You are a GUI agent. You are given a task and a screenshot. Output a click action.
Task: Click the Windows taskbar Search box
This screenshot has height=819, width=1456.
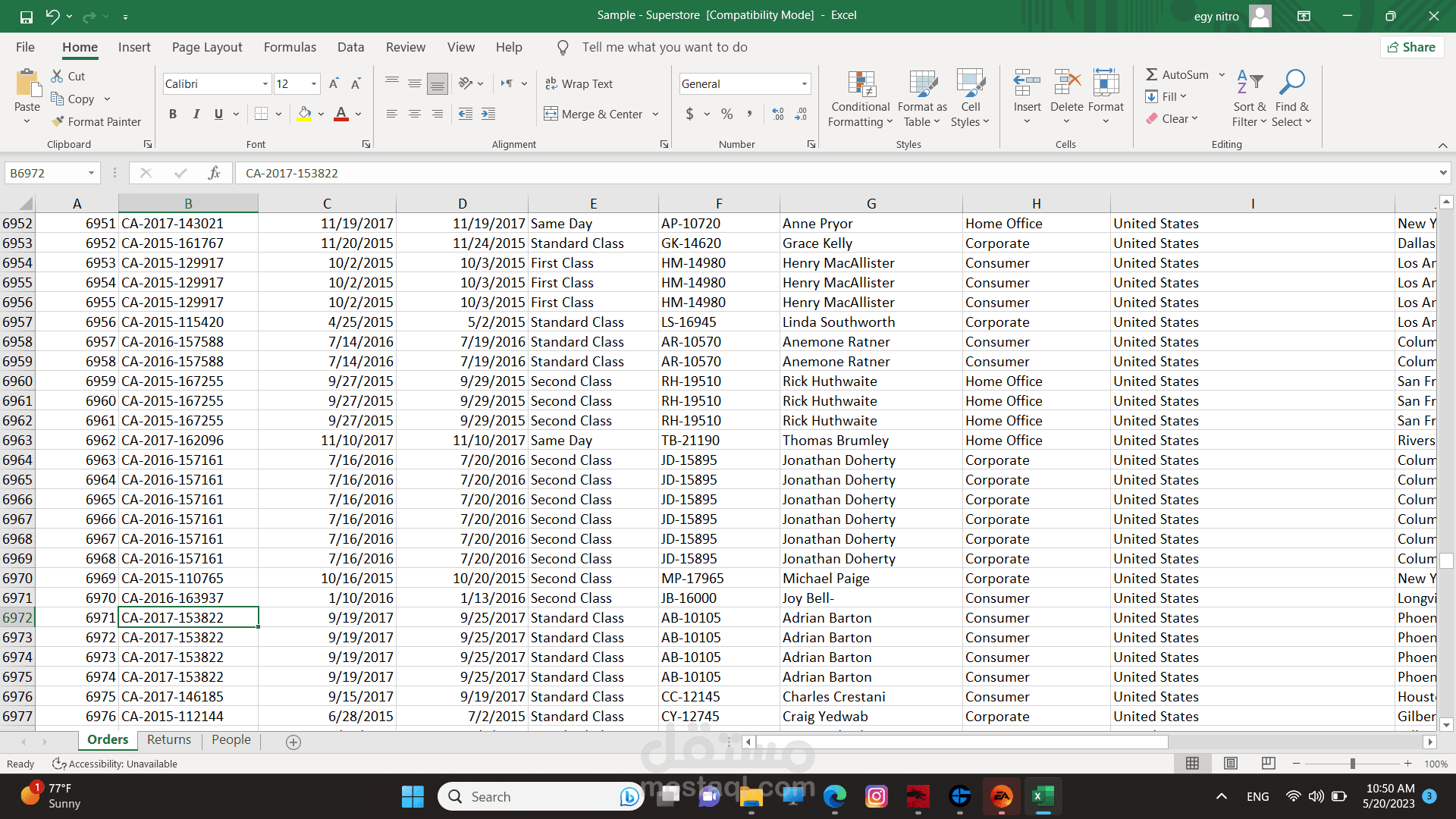pyautogui.click(x=531, y=796)
